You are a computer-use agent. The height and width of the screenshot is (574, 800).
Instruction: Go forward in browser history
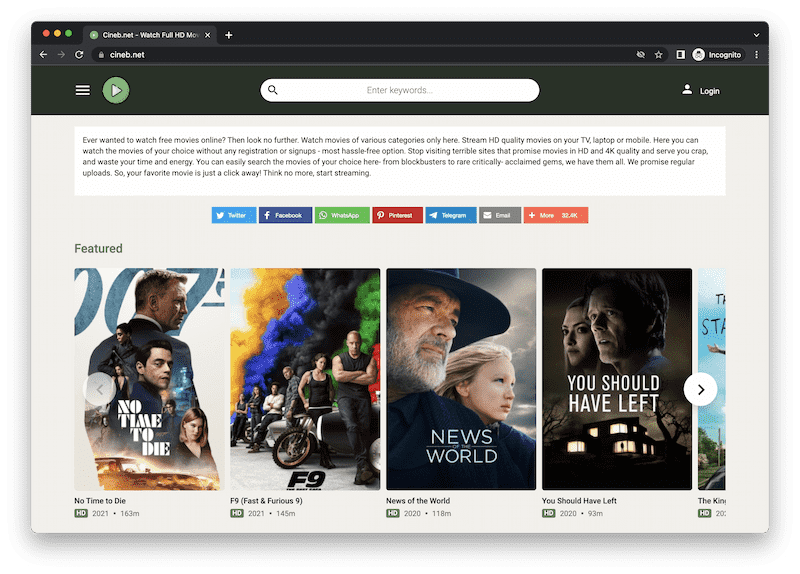click(x=61, y=55)
